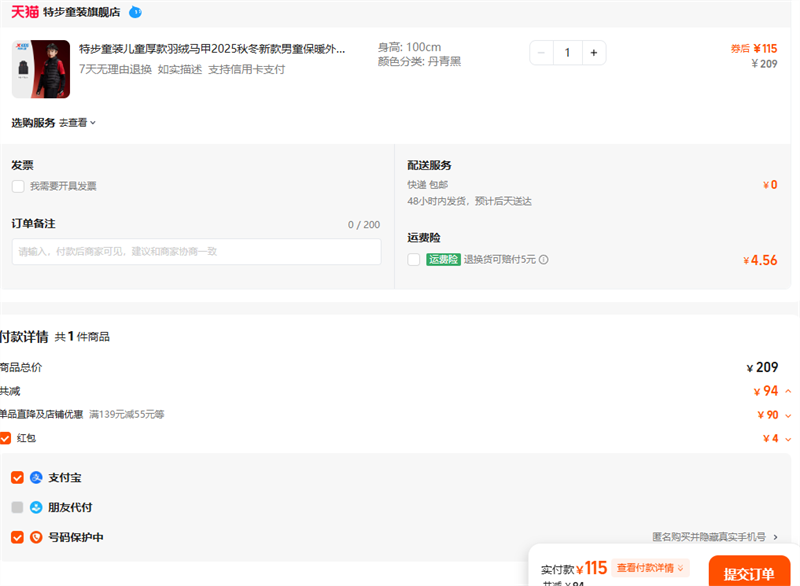The image size is (800, 586).
Task: Decrease quantity with the minus button
Action: (541, 53)
